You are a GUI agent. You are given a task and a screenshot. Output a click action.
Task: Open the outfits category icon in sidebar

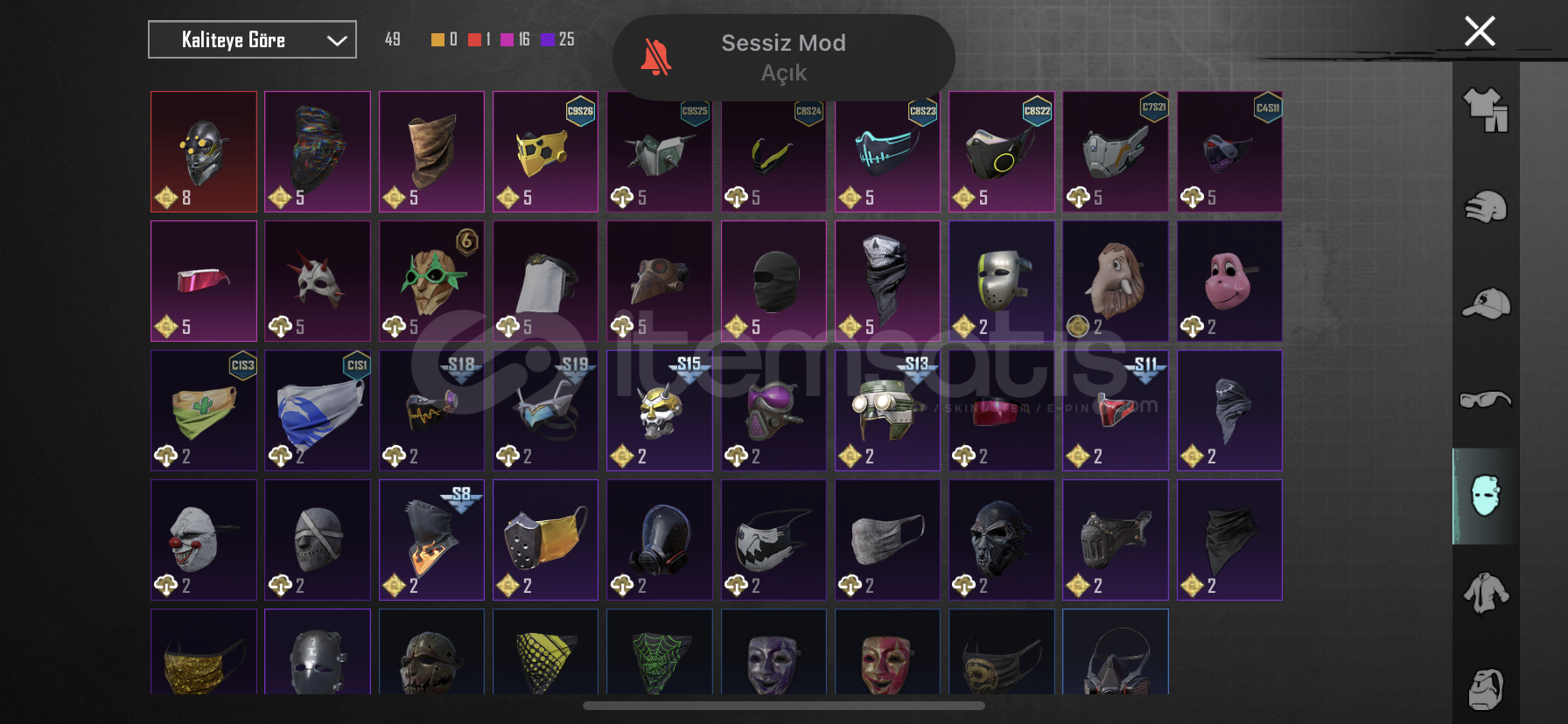point(1486,110)
